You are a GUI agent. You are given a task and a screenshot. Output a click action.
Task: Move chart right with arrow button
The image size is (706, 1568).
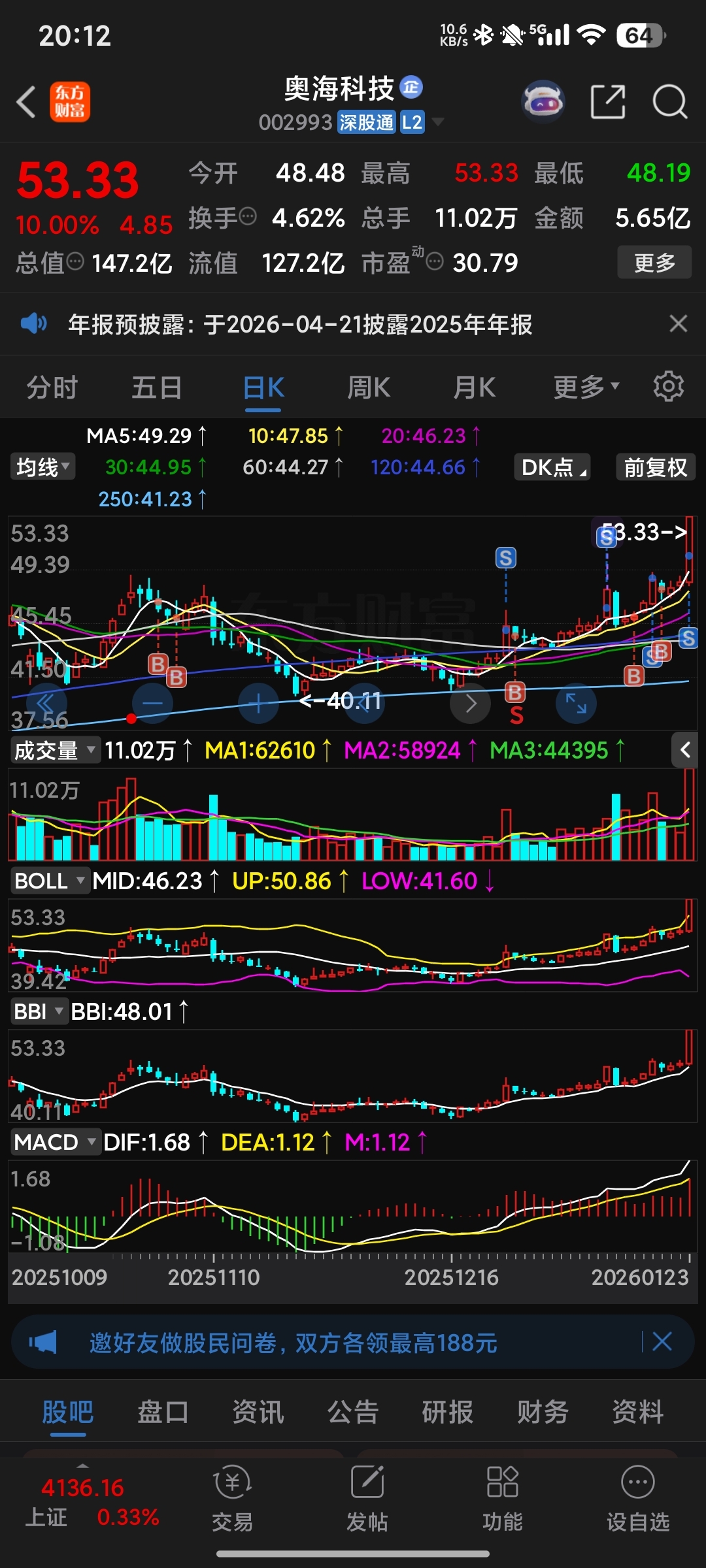471,704
